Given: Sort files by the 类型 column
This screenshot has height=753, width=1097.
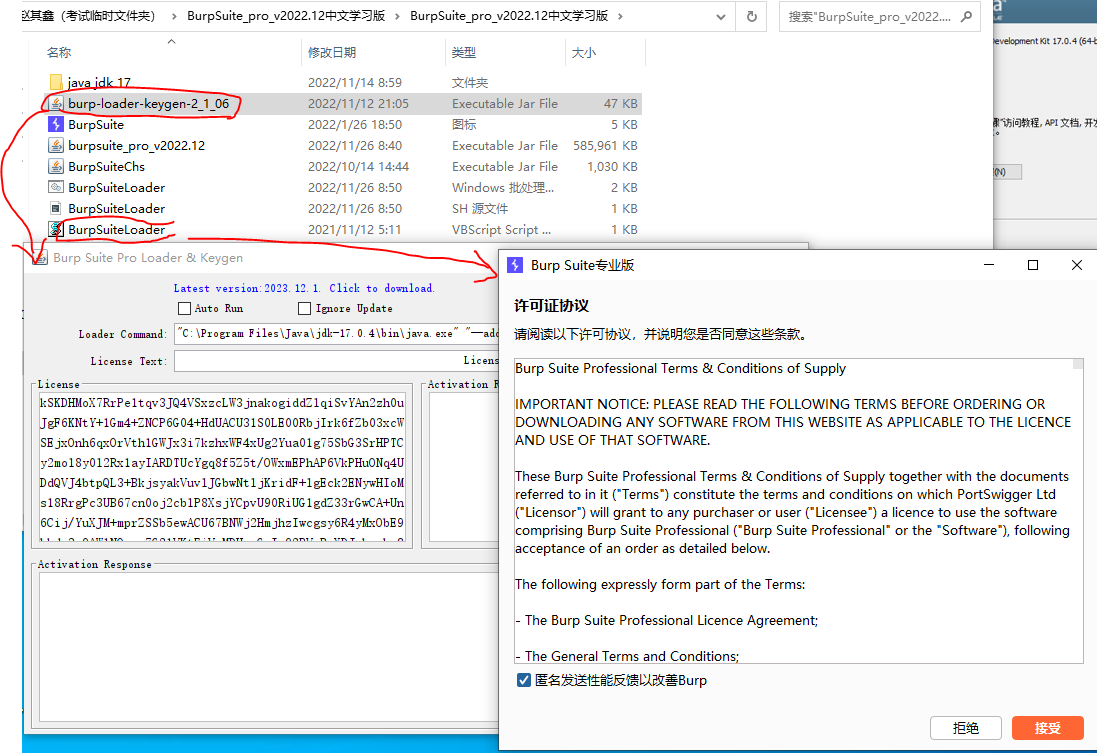Looking at the screenshot, I should 464,52.
